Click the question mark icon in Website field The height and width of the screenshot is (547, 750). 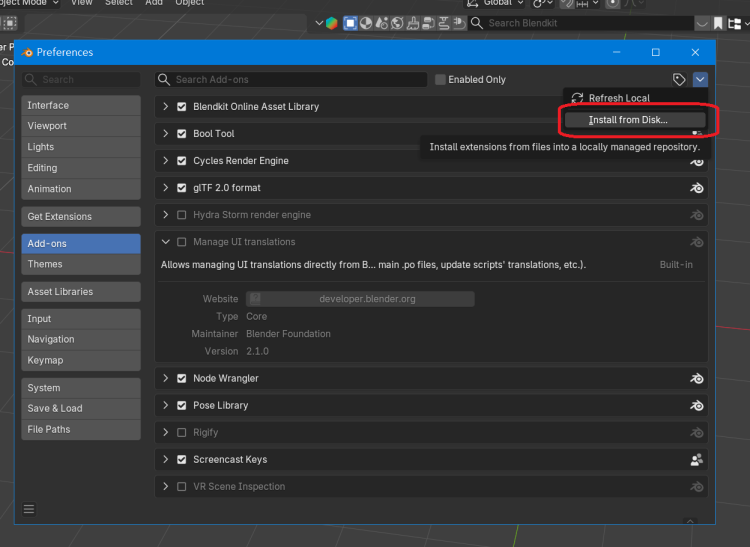click(x=255, y=299)
